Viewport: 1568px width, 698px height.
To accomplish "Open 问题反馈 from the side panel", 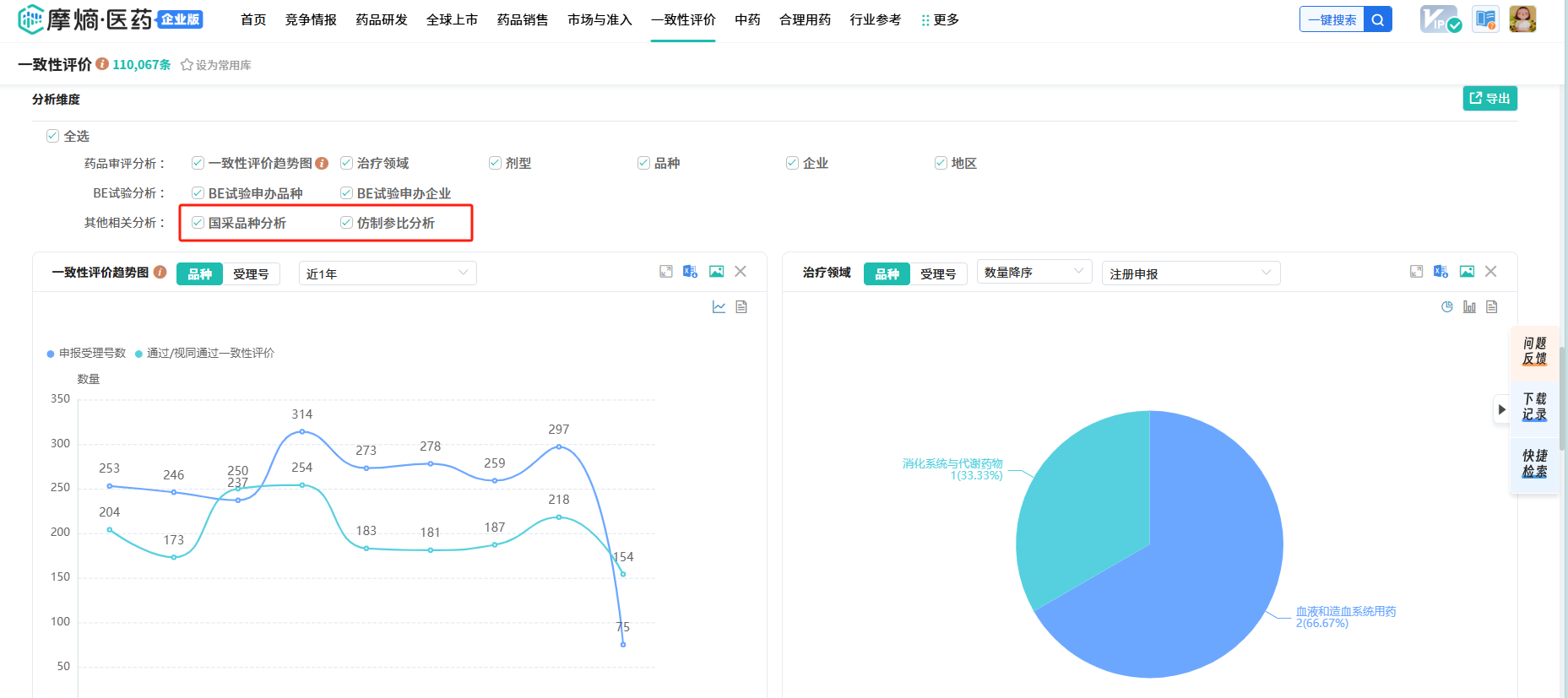I will 1534,351.
